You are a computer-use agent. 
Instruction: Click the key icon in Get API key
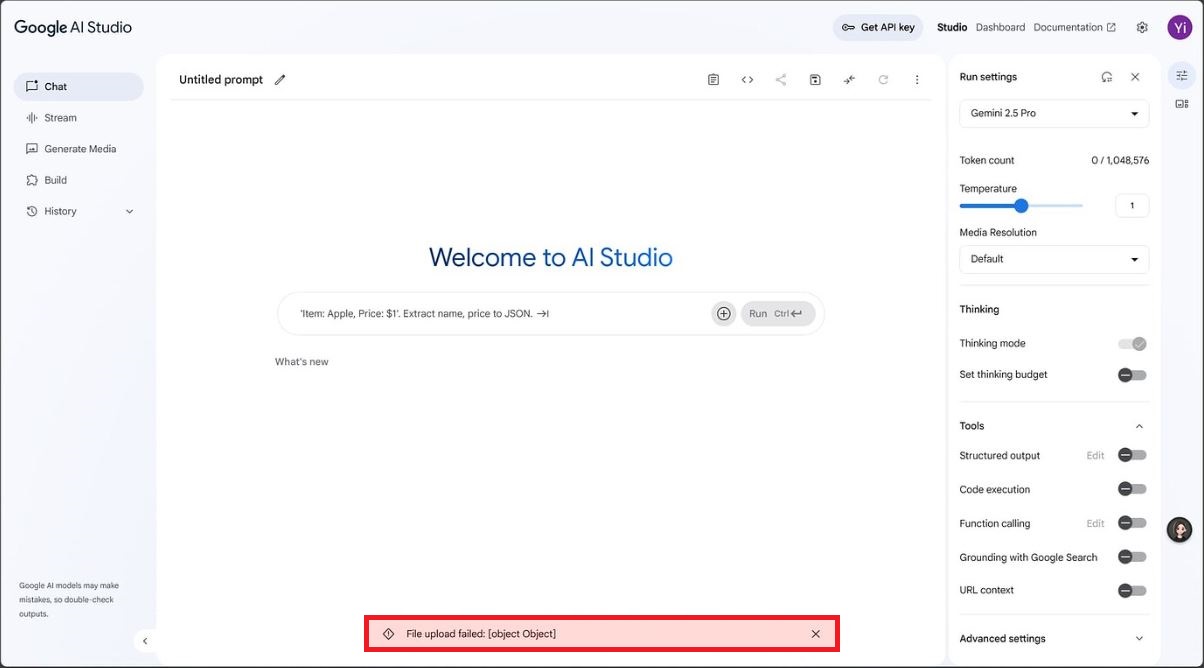848,28
